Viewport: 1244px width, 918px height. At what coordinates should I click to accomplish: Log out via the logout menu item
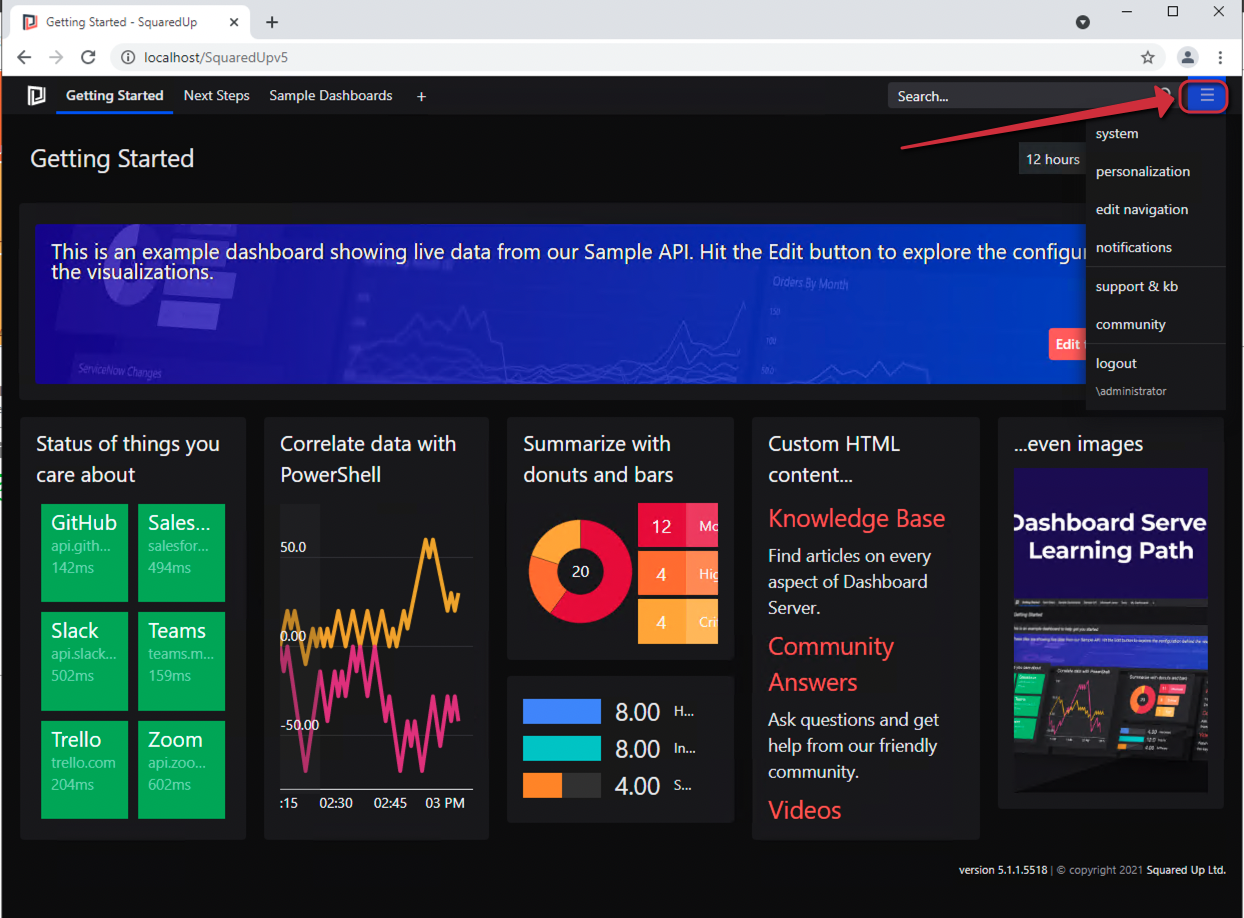pyautogui.click(x=1156, y=364)
